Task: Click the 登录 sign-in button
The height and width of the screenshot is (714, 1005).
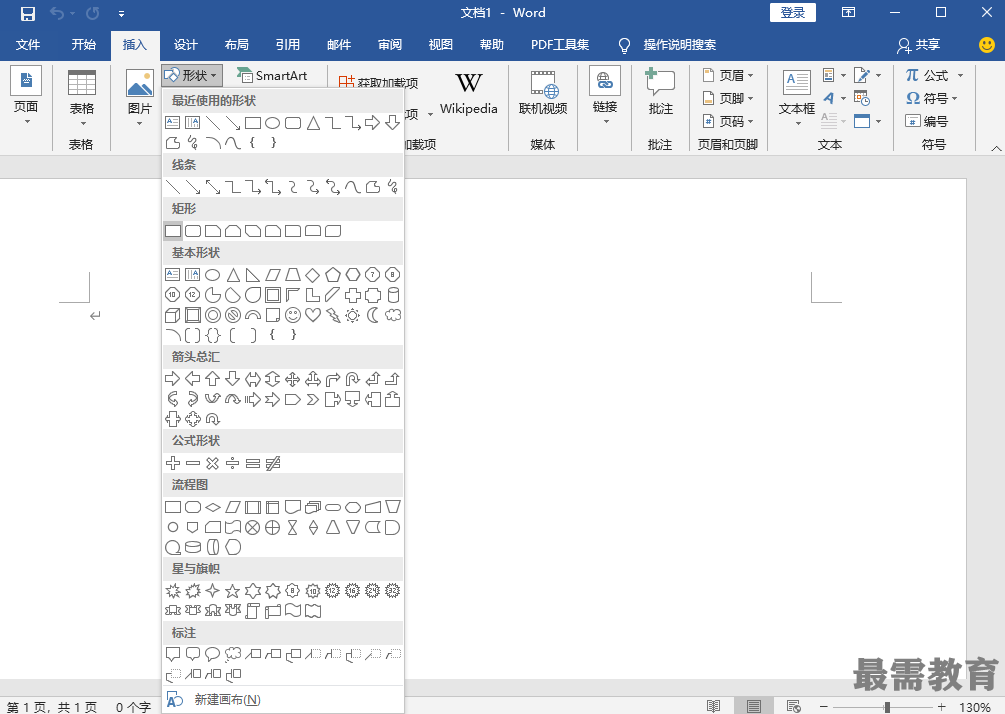Action: [792, 13]
